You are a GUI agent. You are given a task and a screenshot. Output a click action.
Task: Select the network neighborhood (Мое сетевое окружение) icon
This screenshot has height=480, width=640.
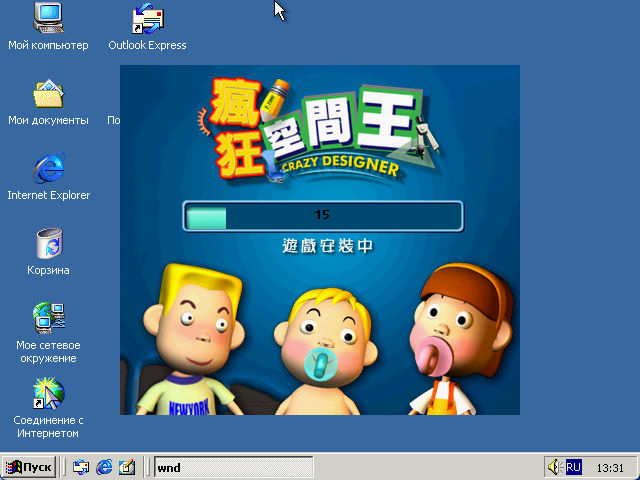coord(49,318)
